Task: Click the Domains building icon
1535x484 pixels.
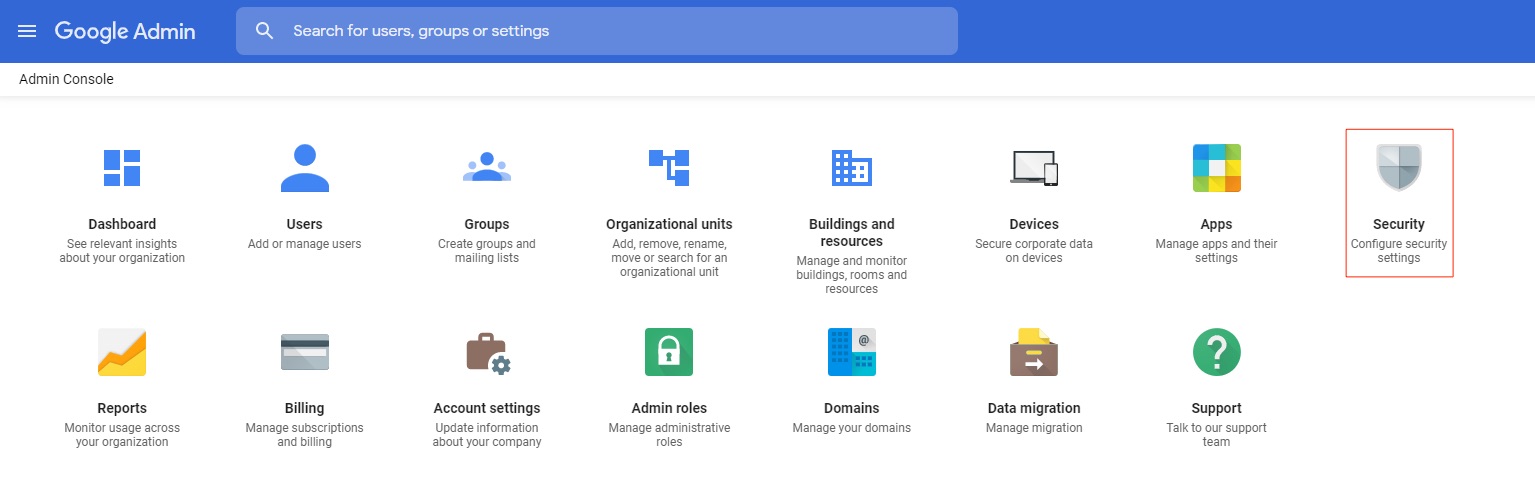Action: coord(851,352)
